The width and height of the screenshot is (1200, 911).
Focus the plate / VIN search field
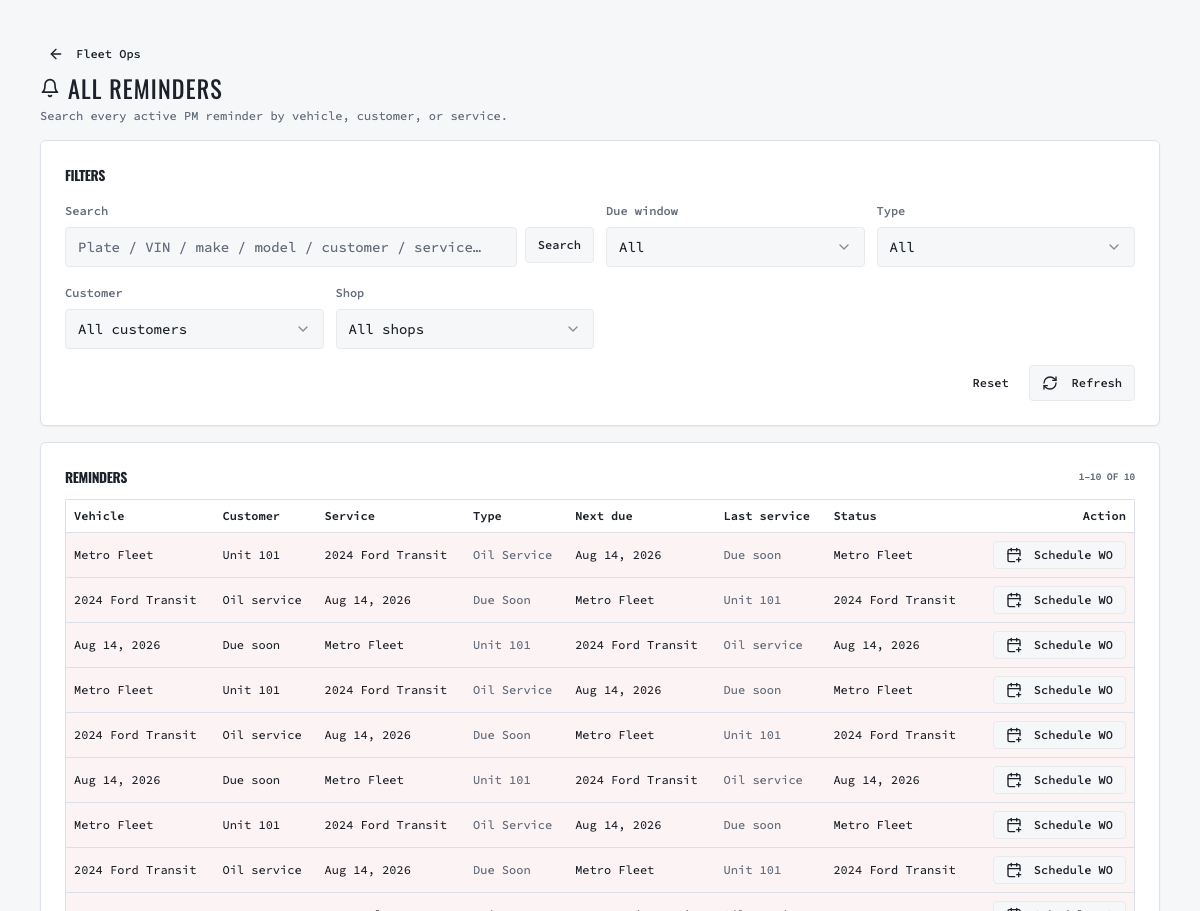[x=291, y=247]
